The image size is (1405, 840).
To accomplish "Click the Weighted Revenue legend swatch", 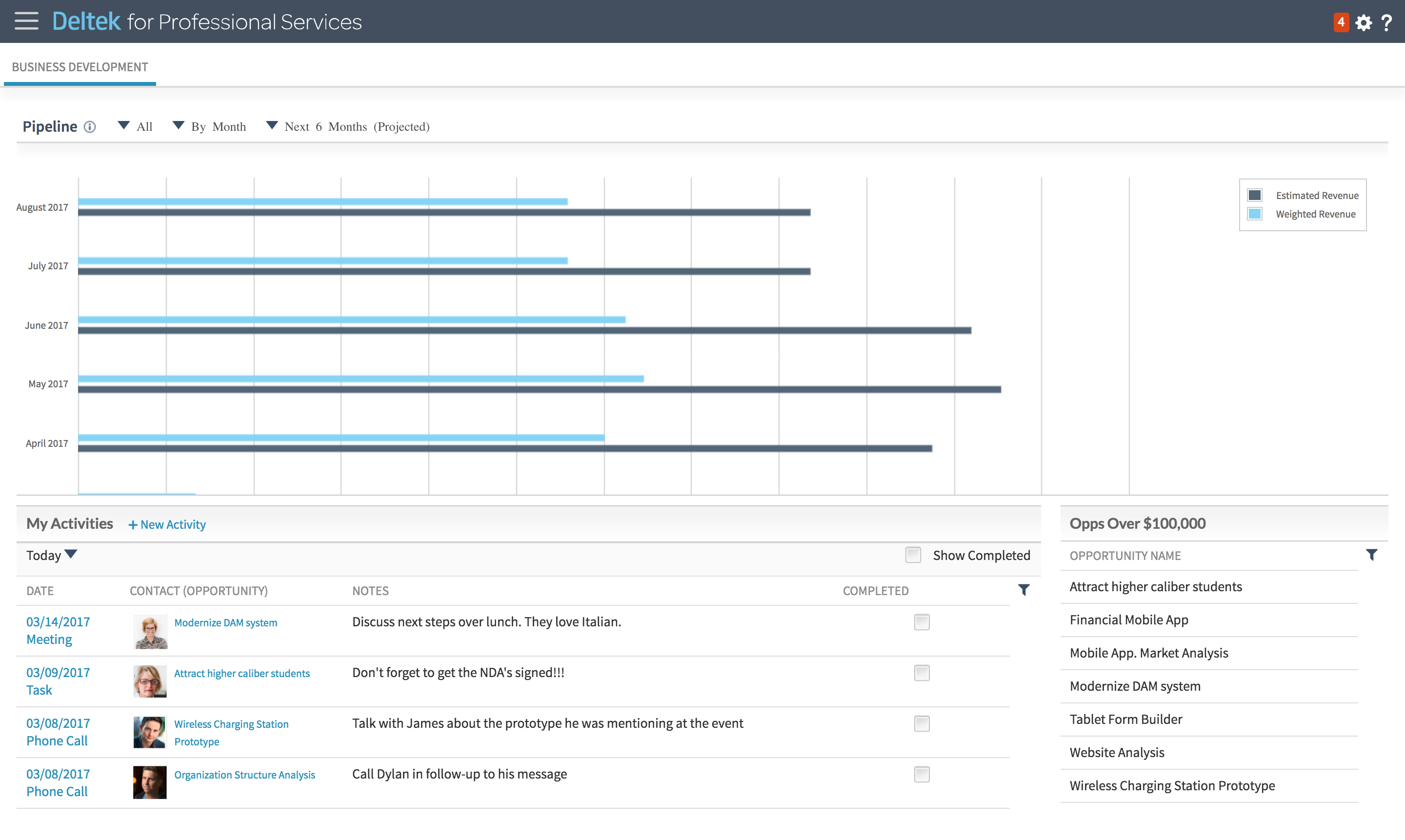I will click(1254, 214).
